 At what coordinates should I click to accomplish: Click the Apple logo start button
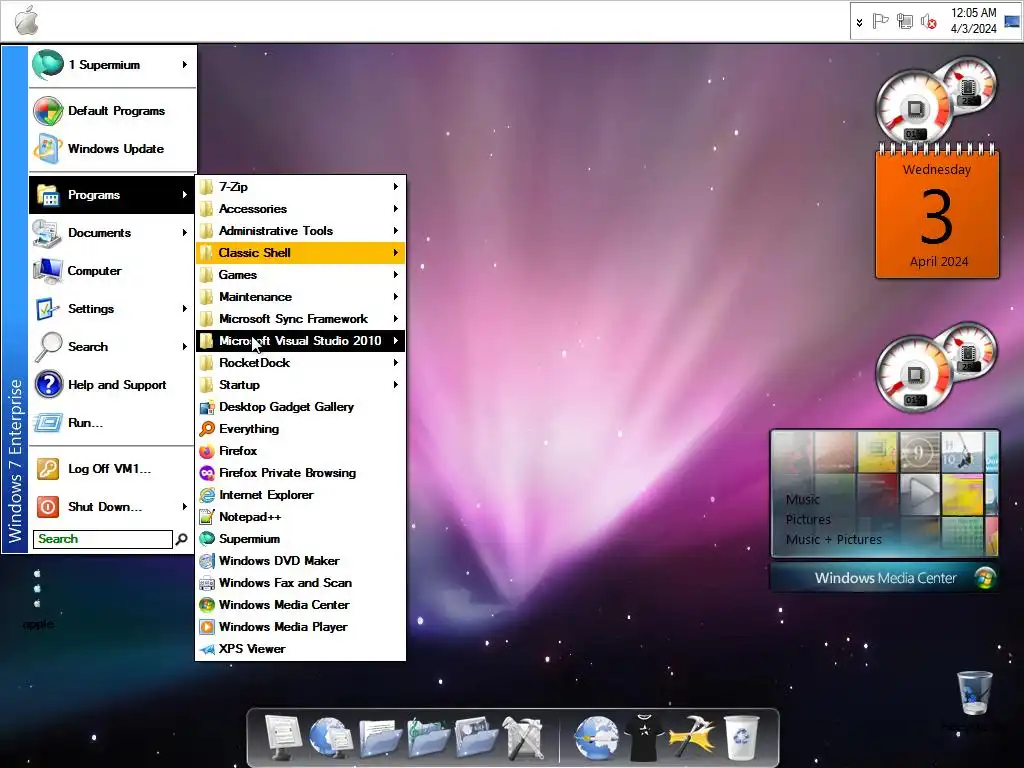click(27, 20)
